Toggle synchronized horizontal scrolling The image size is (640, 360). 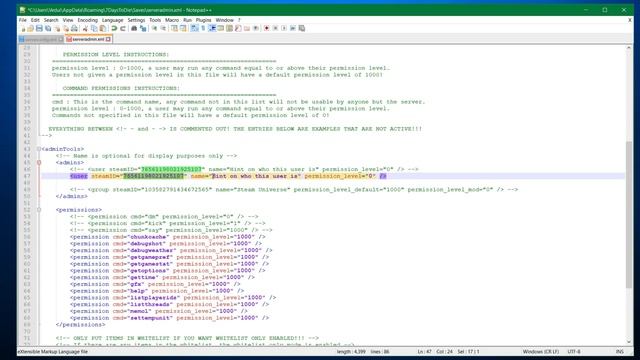pos(183,29)
